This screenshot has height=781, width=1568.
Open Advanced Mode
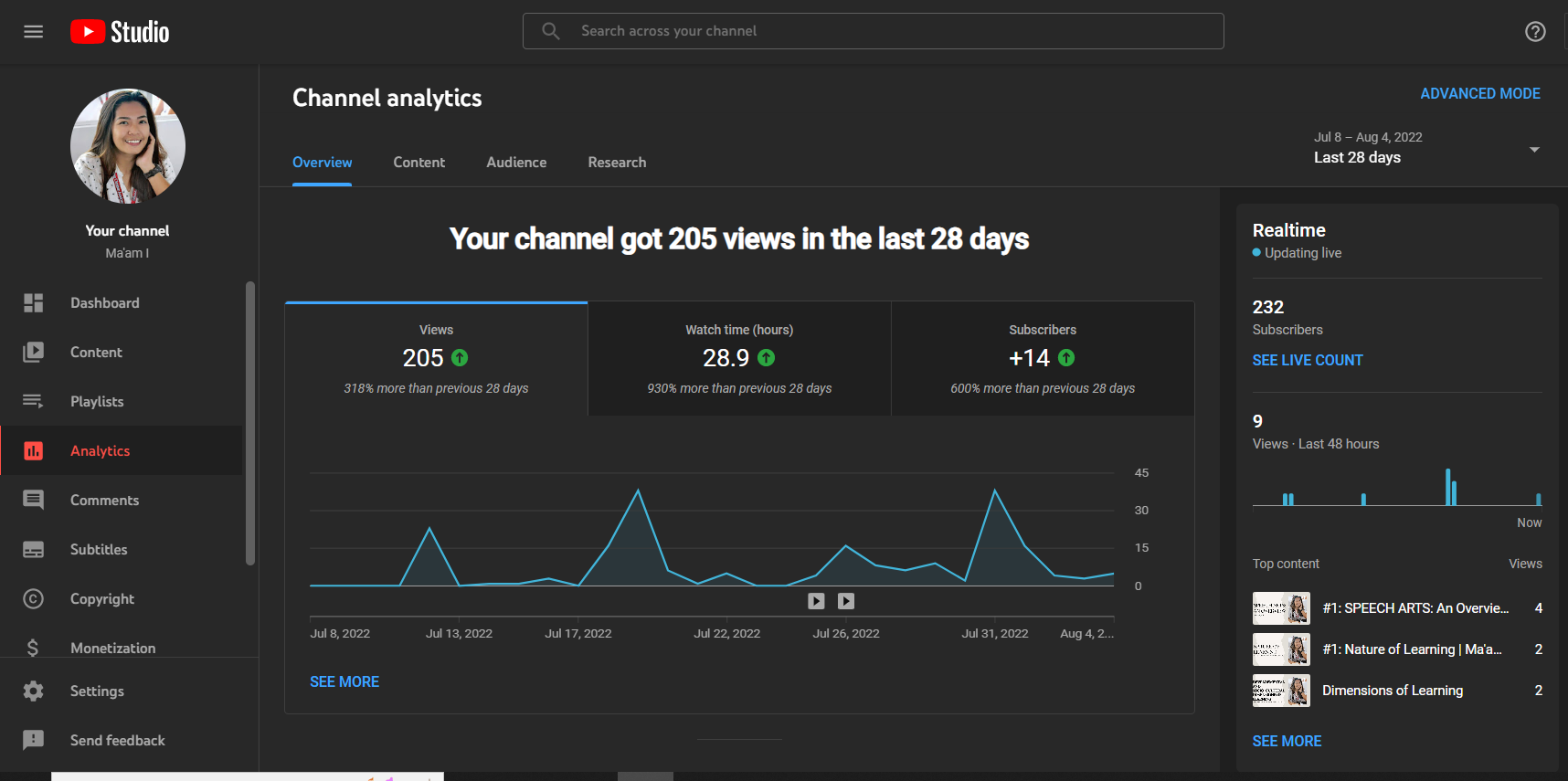[1480, 94]
